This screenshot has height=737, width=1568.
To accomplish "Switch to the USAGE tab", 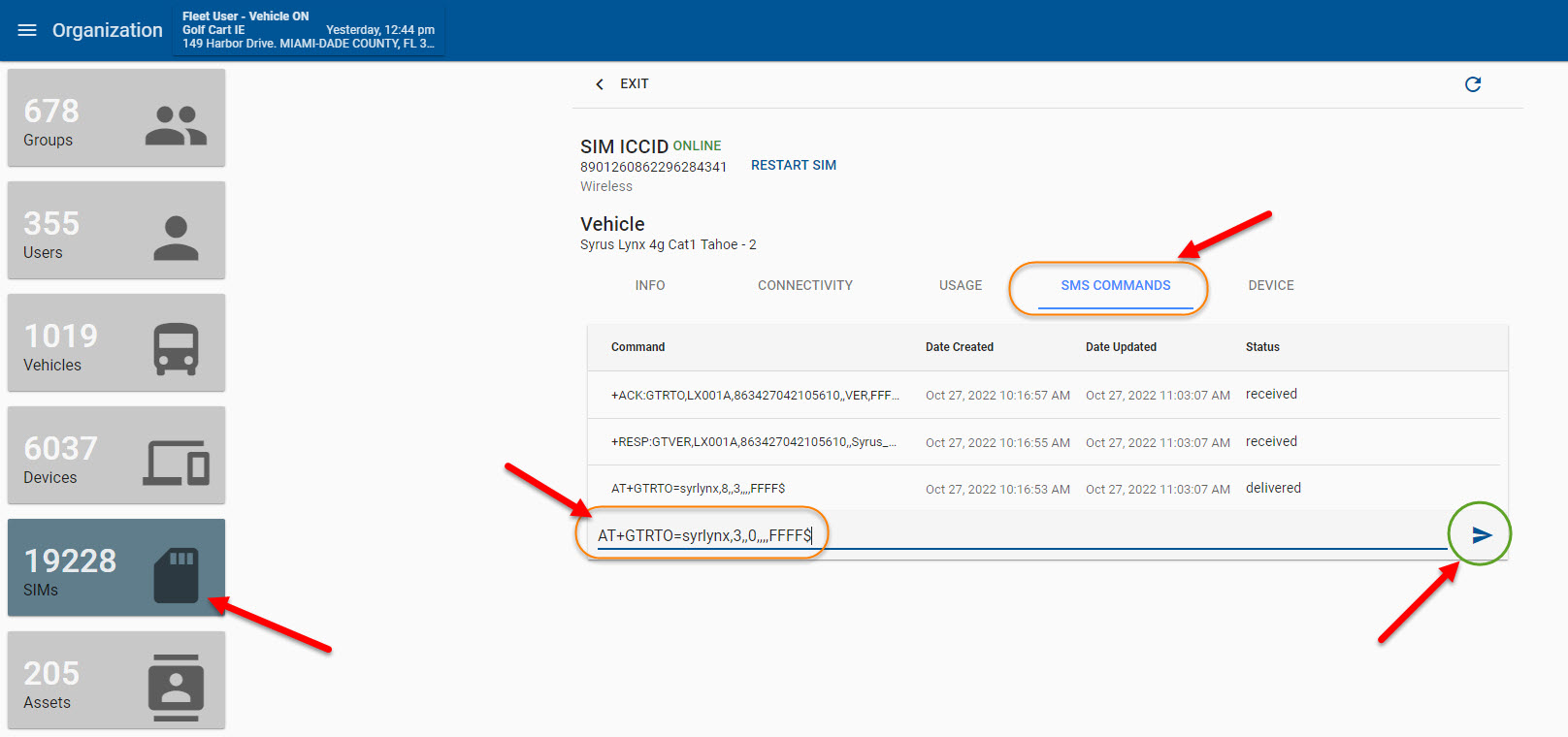I will tap(960, 285).
